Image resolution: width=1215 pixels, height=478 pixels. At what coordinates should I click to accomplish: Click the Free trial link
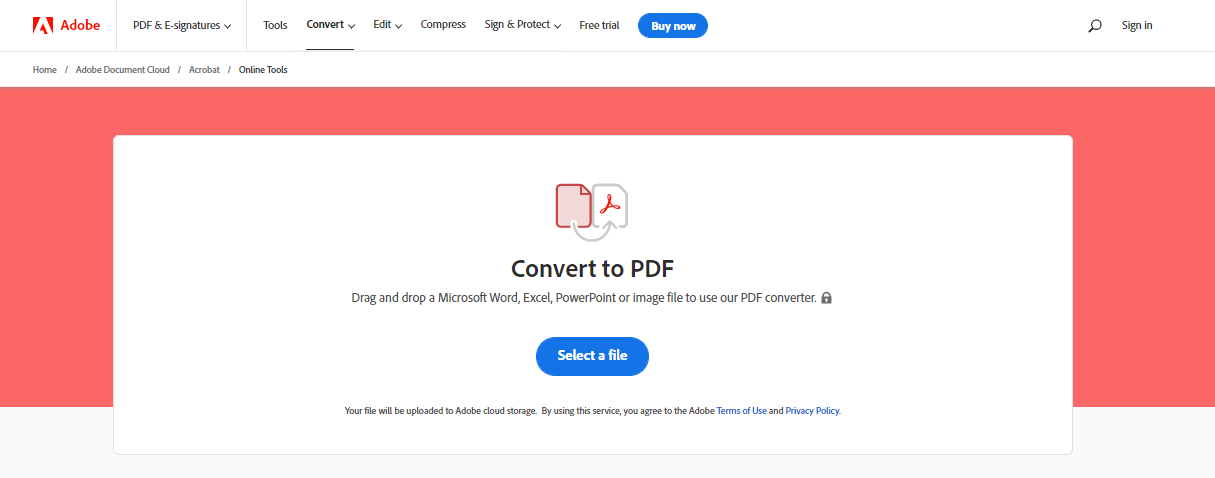point(599,26)
